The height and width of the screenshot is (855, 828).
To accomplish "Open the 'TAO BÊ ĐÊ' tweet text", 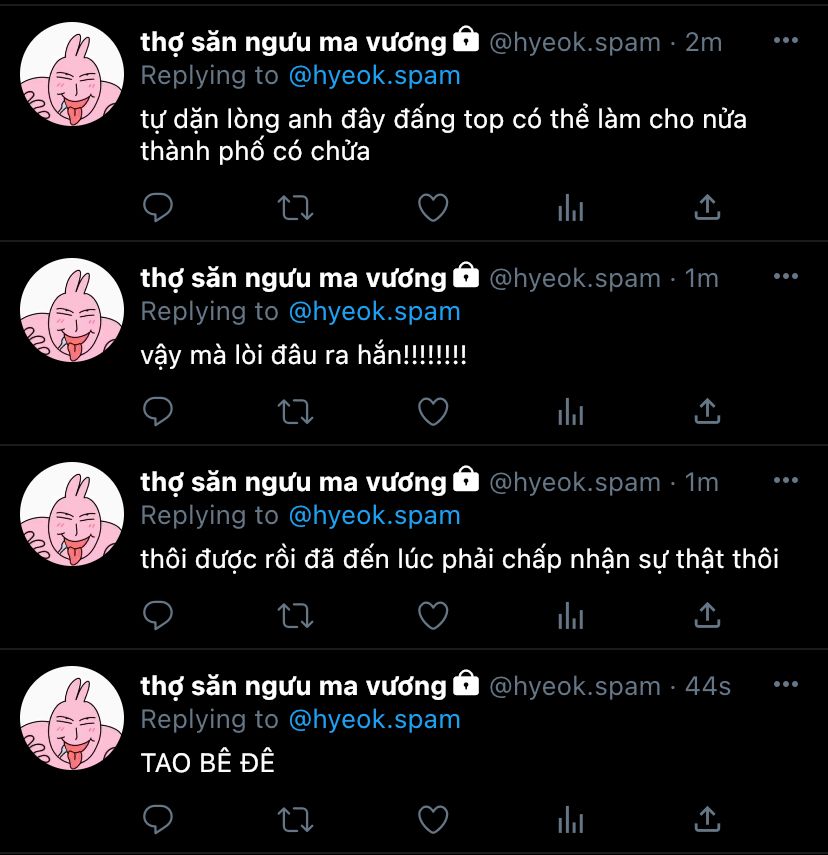I will tap(208, 762).
